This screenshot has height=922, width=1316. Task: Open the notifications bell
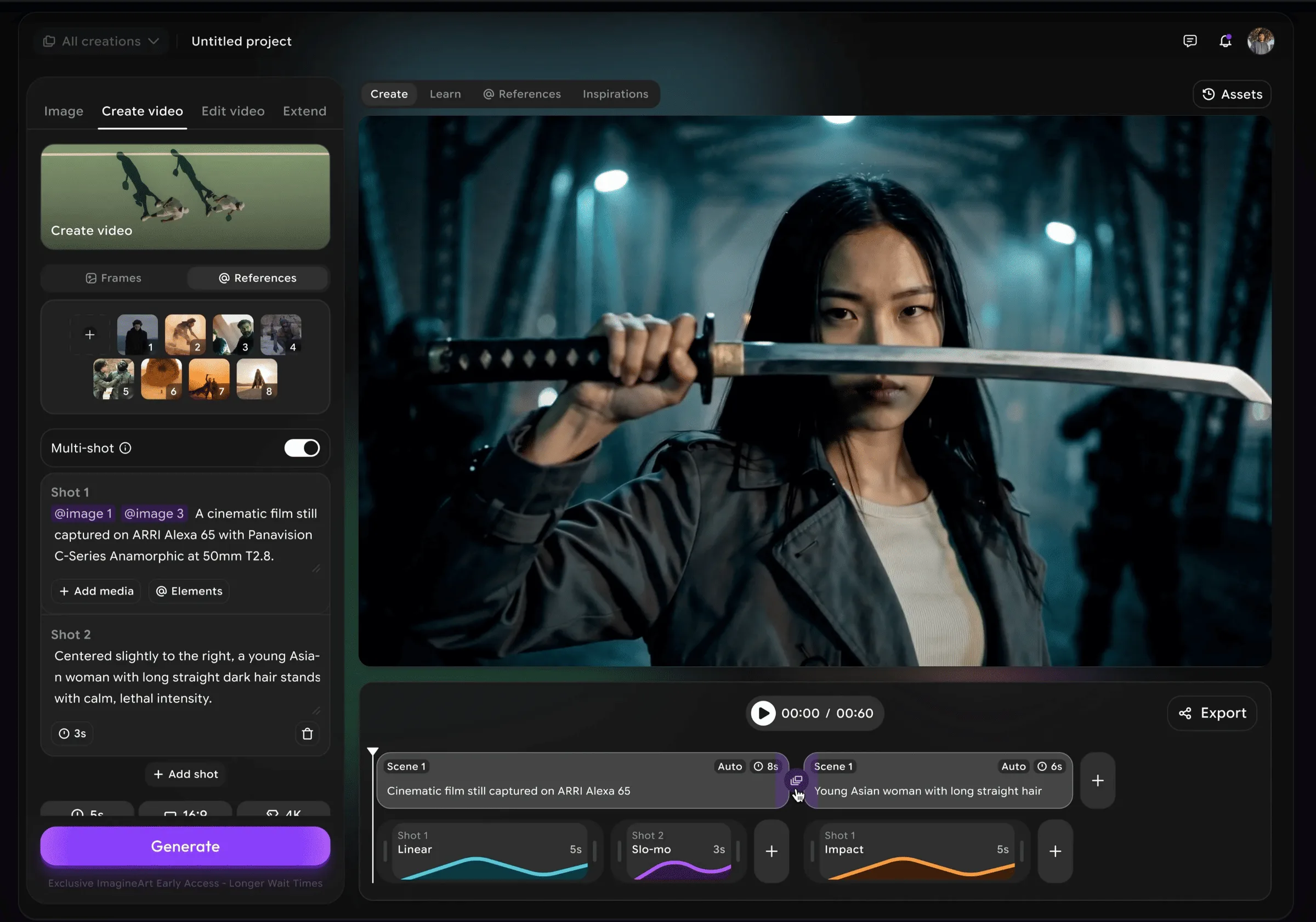pyautogui.click(x=1225, y=41)
